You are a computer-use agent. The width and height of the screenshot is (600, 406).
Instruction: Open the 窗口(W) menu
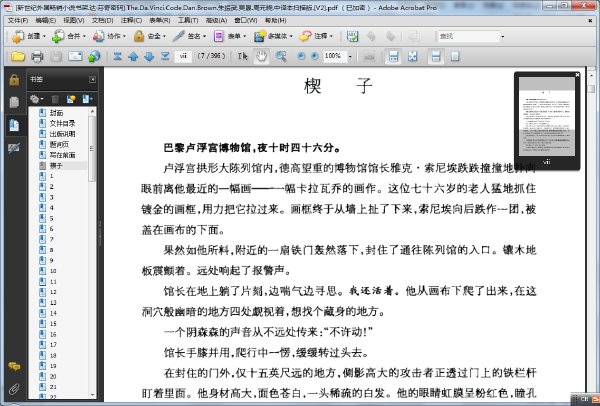tap(246, 20)
